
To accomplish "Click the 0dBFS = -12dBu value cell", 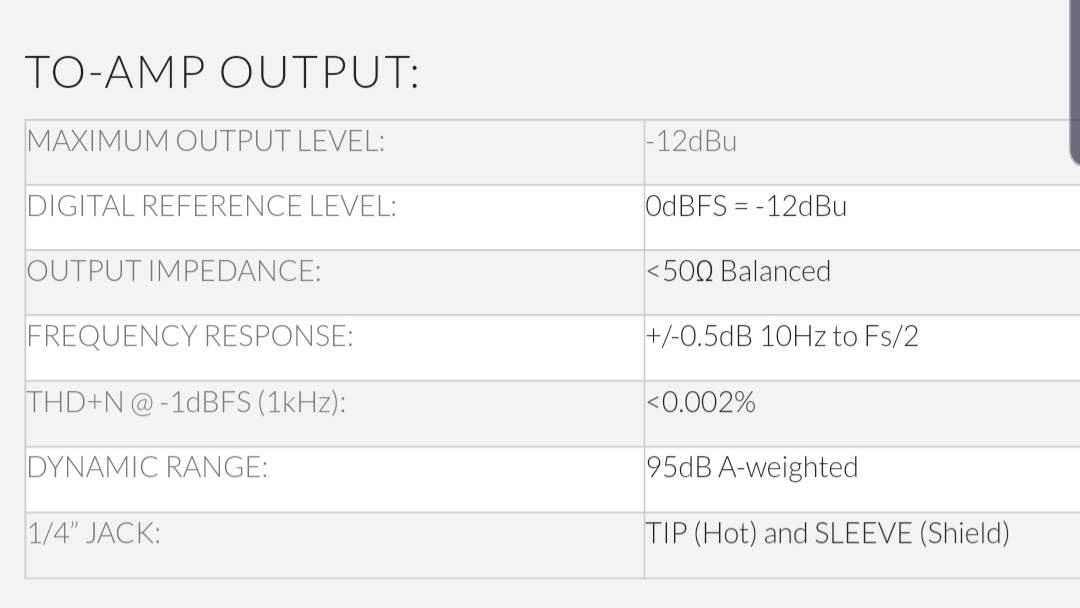I will (x=746, y=206).
